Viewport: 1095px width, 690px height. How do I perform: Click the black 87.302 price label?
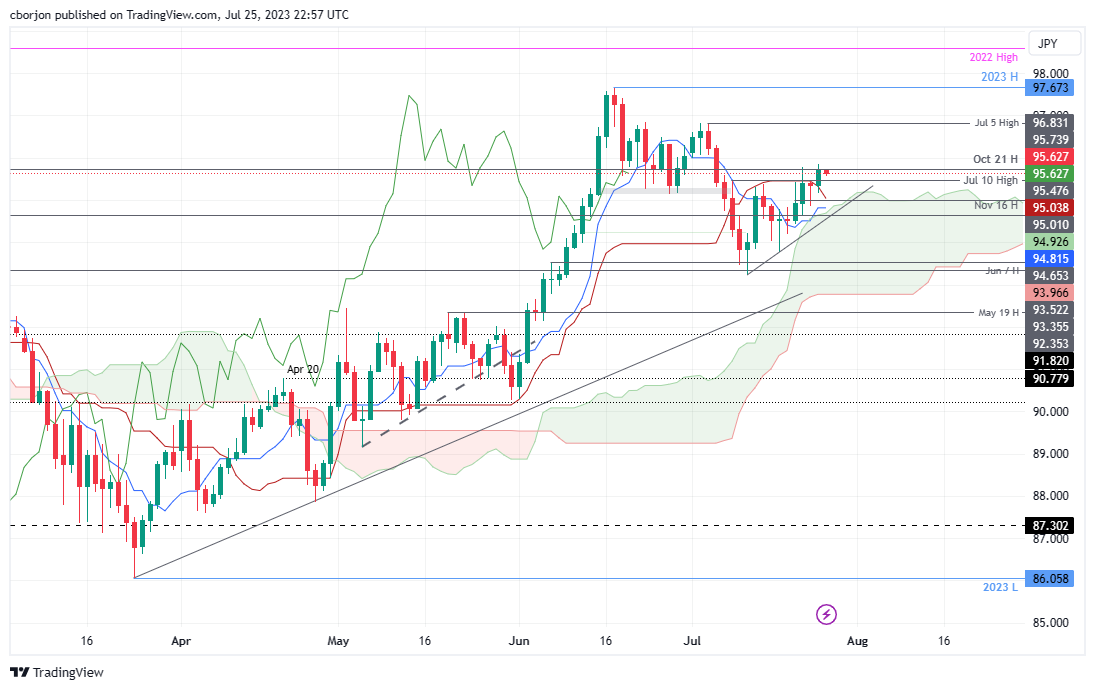[x=1051, y=525]
